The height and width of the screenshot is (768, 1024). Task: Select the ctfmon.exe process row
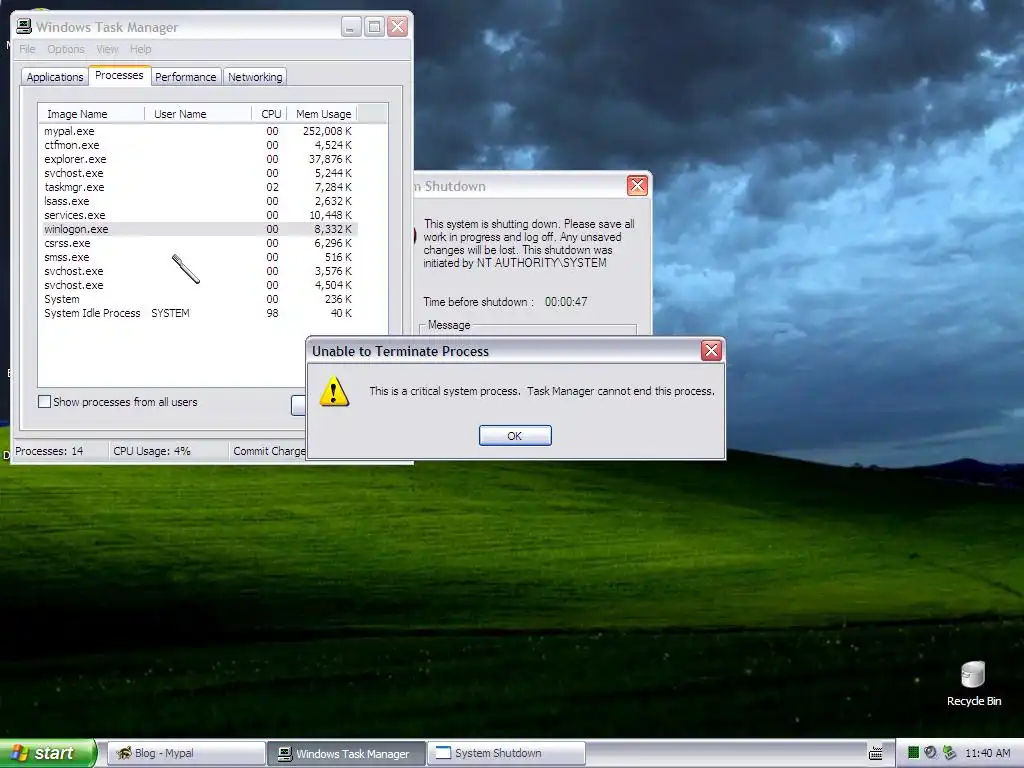198,145
